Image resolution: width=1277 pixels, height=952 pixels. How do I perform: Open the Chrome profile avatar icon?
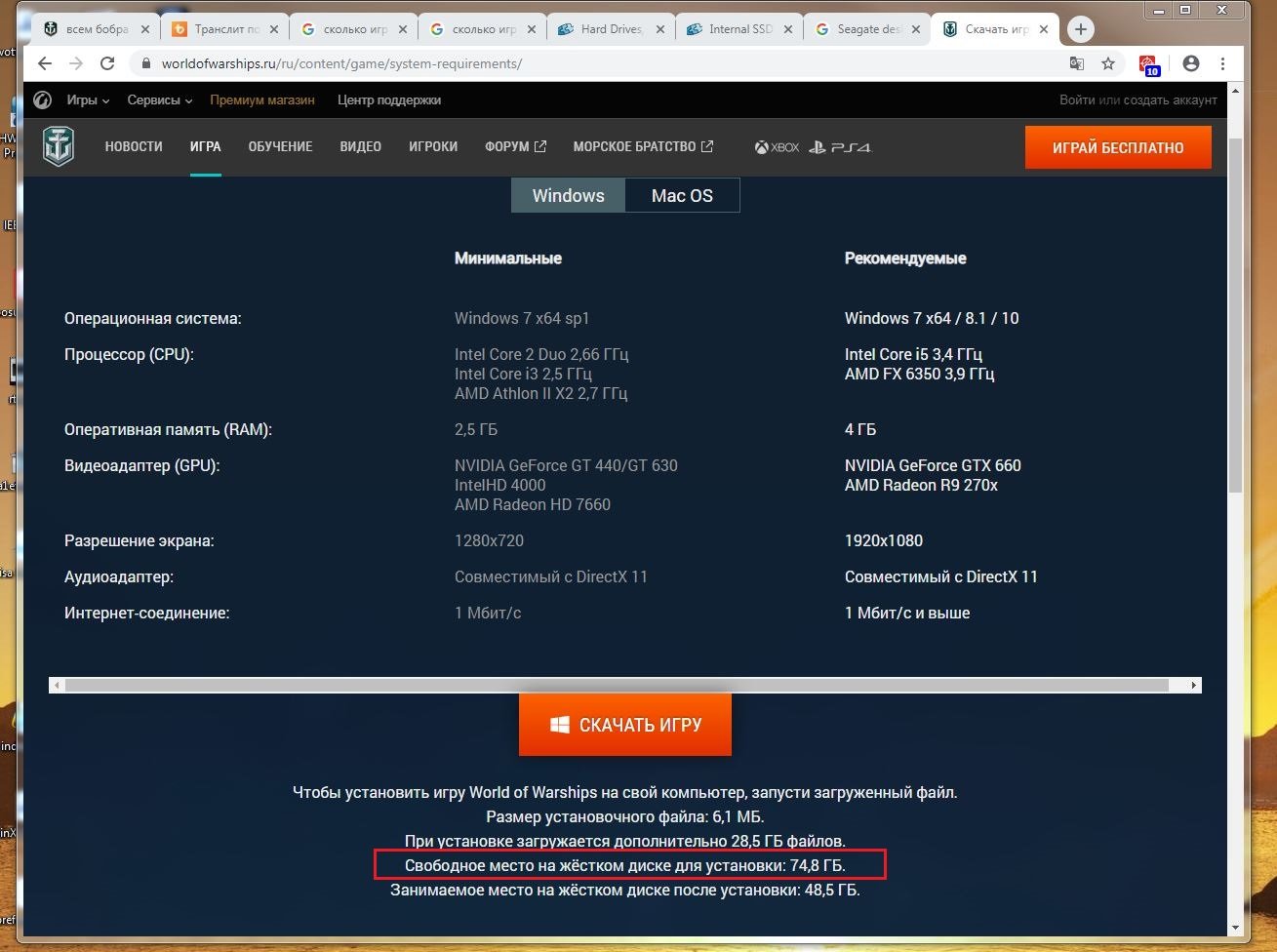(x=1190, y=63)
